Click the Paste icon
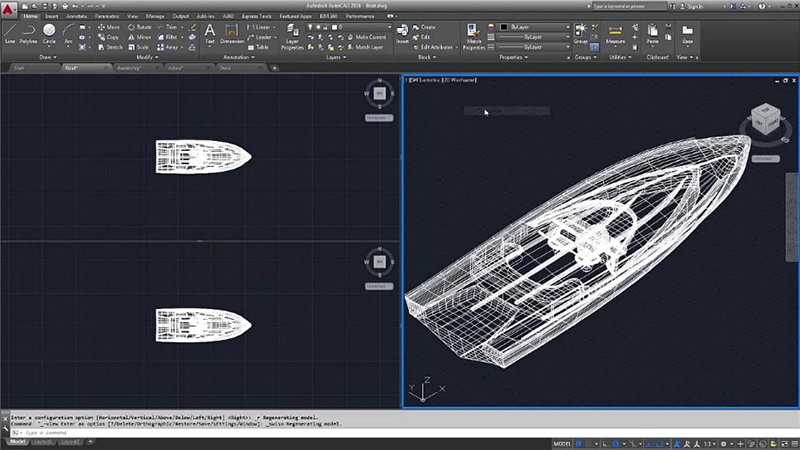The width and height of the screenshot is (800, 450). pos(652,34)
